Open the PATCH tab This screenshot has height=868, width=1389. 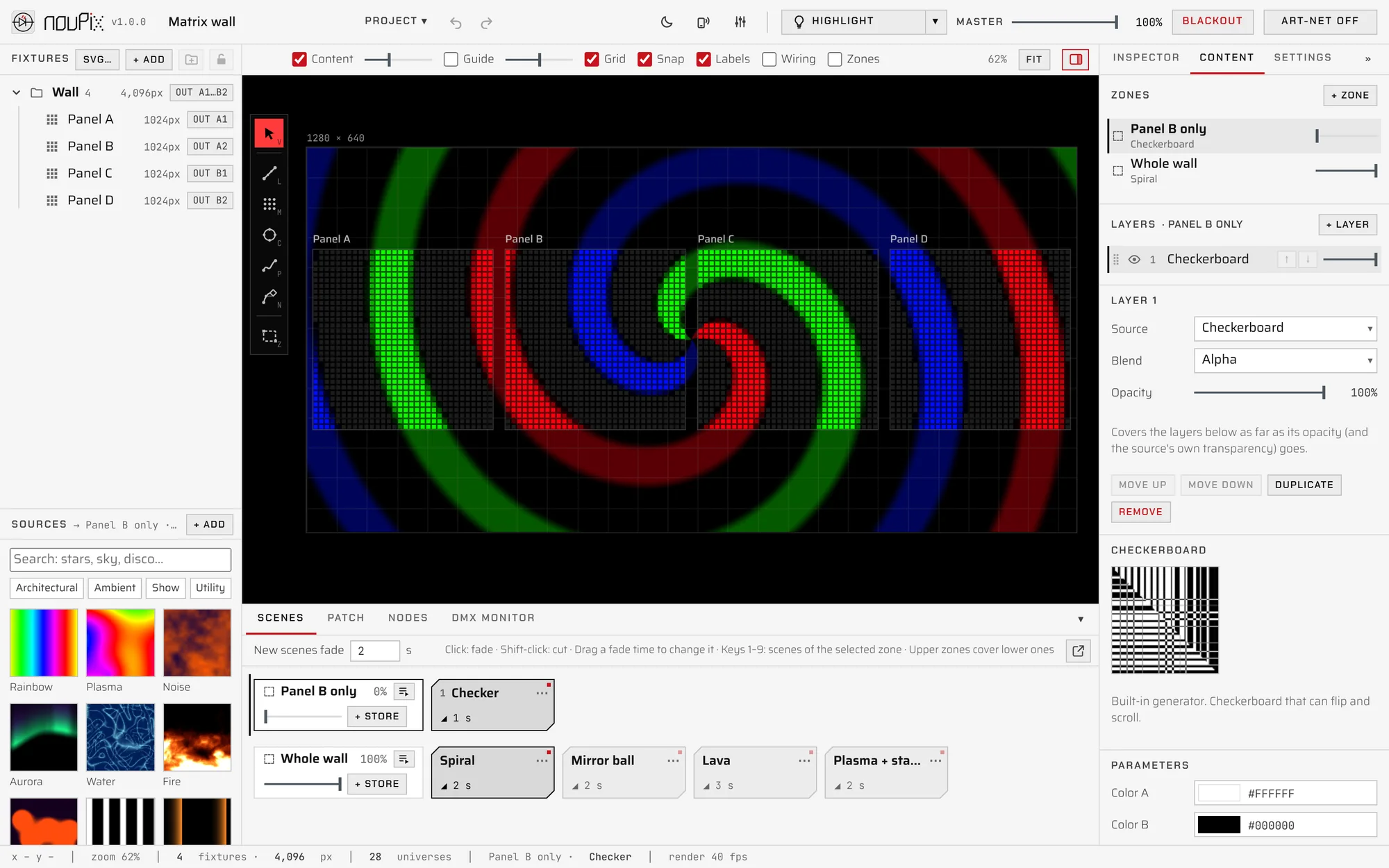(346, 617)
